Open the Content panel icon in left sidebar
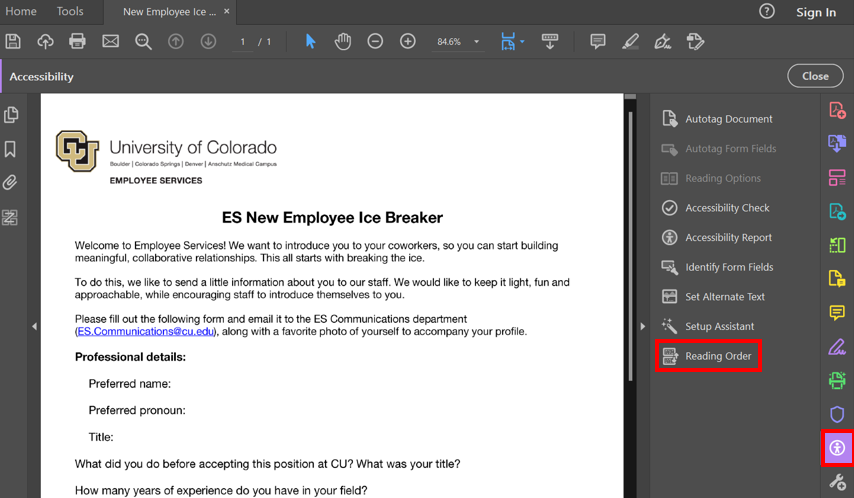Viewport: 854px width, 498px height. coord(10,217)
